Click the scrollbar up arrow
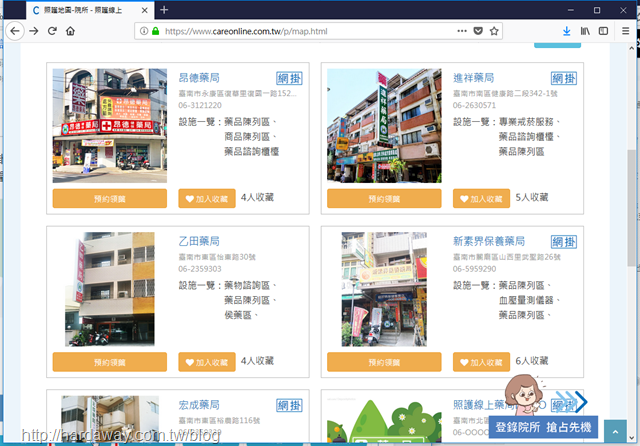The width and height of the screenshot is (640, 446). coord(631,48)
